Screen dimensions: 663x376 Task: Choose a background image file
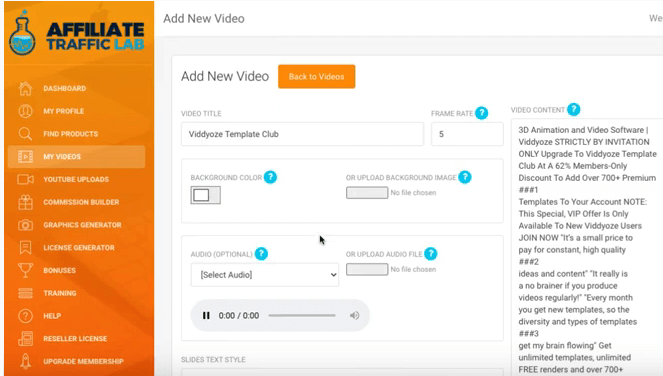pos(367,193)
